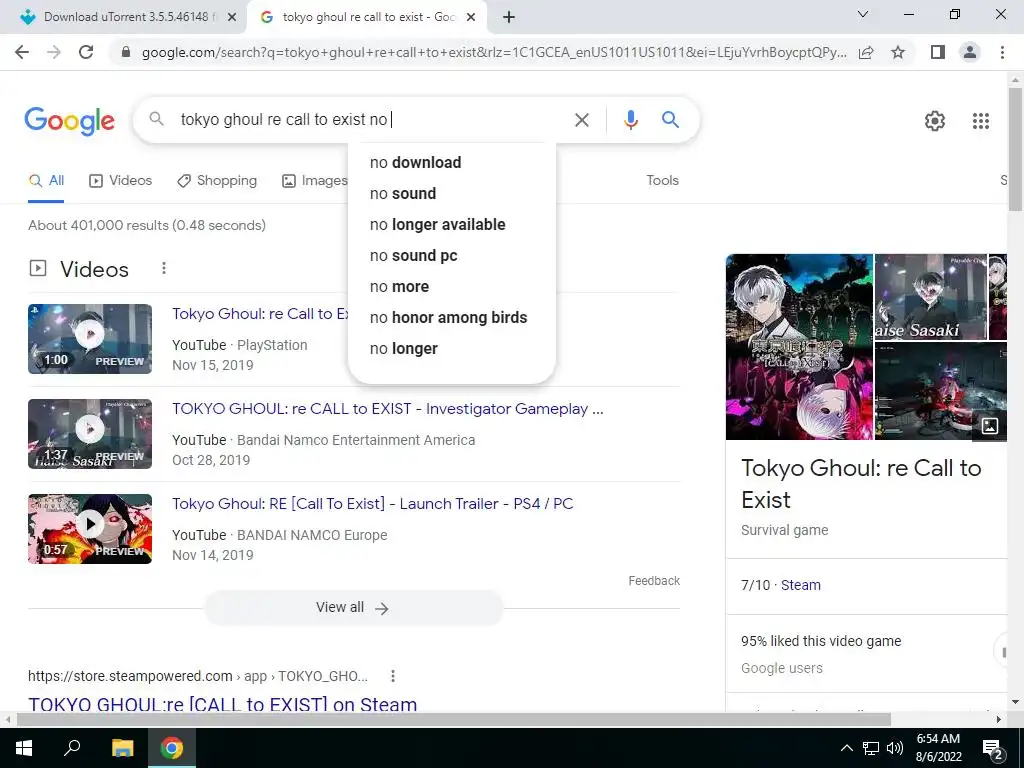The image size is (1024, 768).
Task: Choose the 'no more' suggestion
Action: pos(451,287)
